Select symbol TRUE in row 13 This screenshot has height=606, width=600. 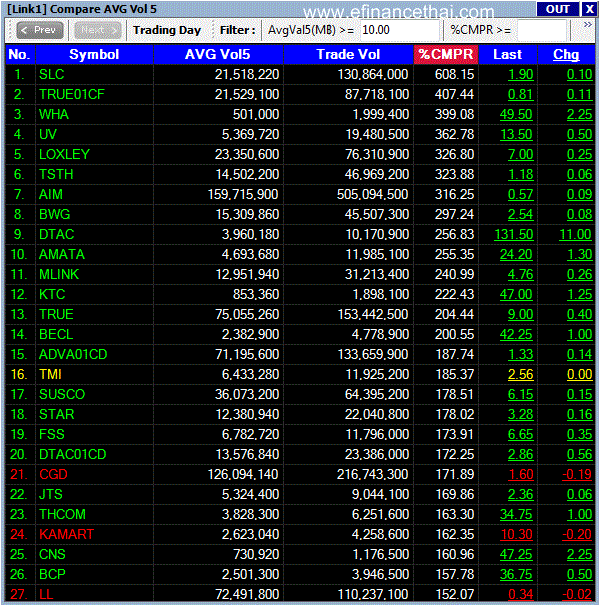[56, 315]
